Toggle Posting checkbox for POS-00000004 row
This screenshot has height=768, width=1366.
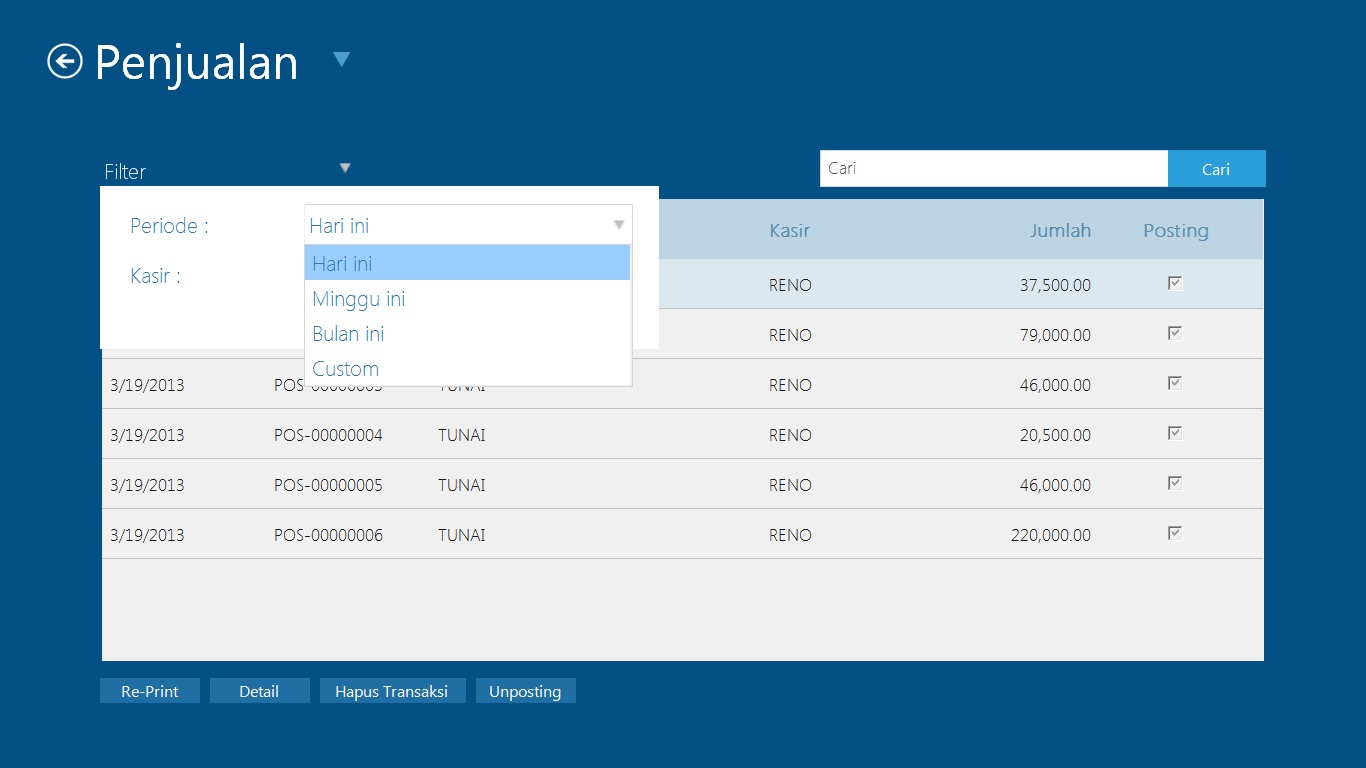point(1175,434)
